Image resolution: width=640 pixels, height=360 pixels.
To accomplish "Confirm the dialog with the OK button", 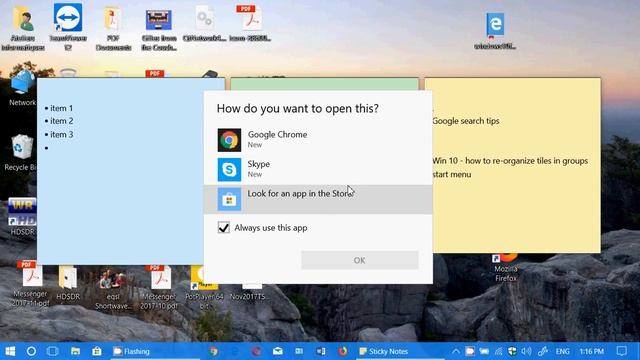I will [360, 260].
